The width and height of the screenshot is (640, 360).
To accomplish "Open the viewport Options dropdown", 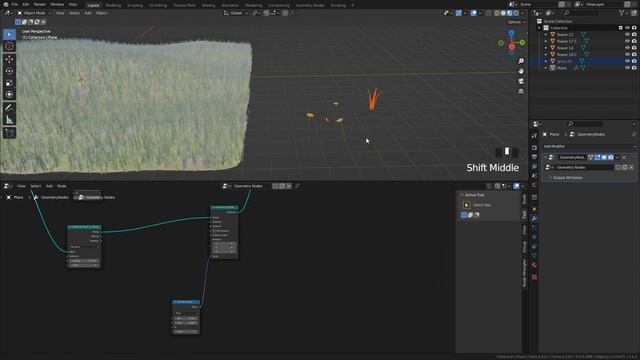I will [516, 22].
